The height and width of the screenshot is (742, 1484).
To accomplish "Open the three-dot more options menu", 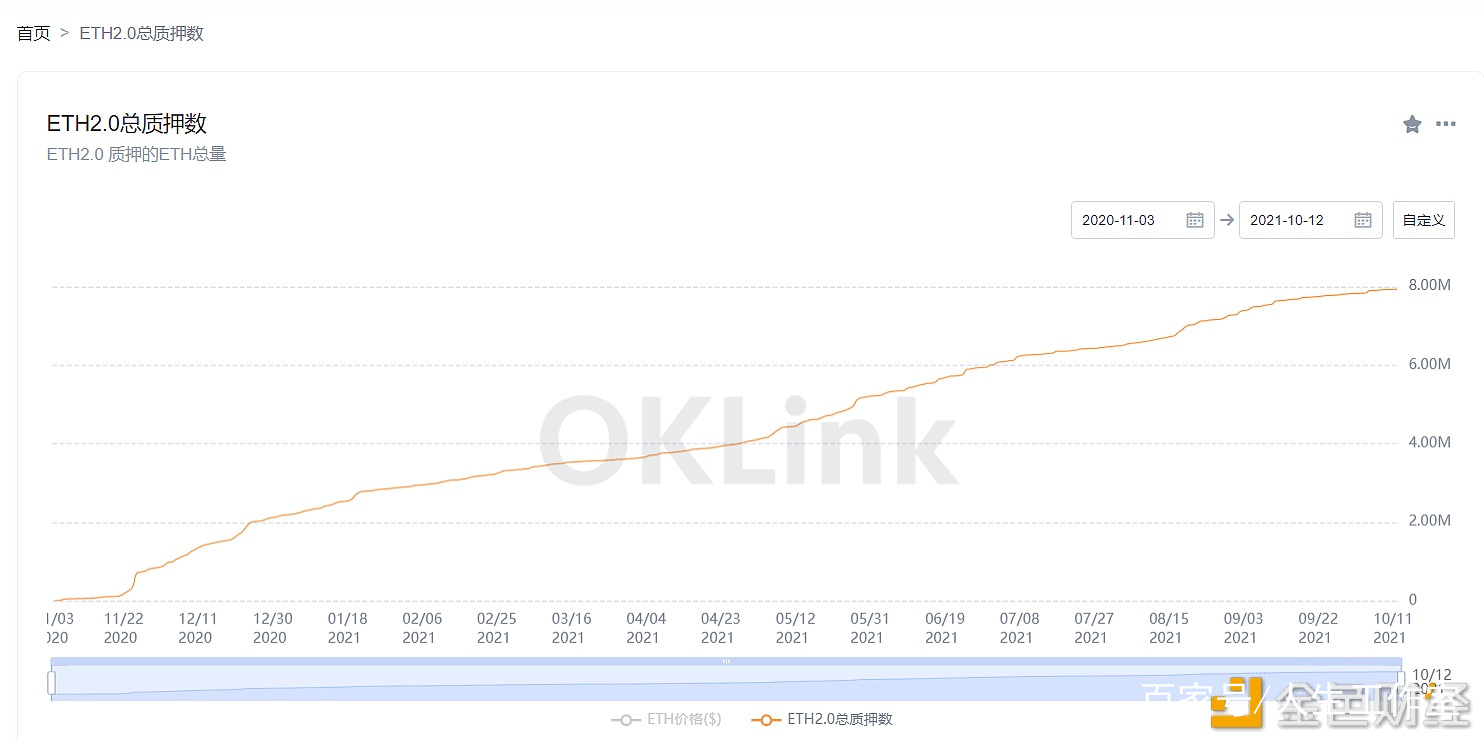I will click(1446, 124).
